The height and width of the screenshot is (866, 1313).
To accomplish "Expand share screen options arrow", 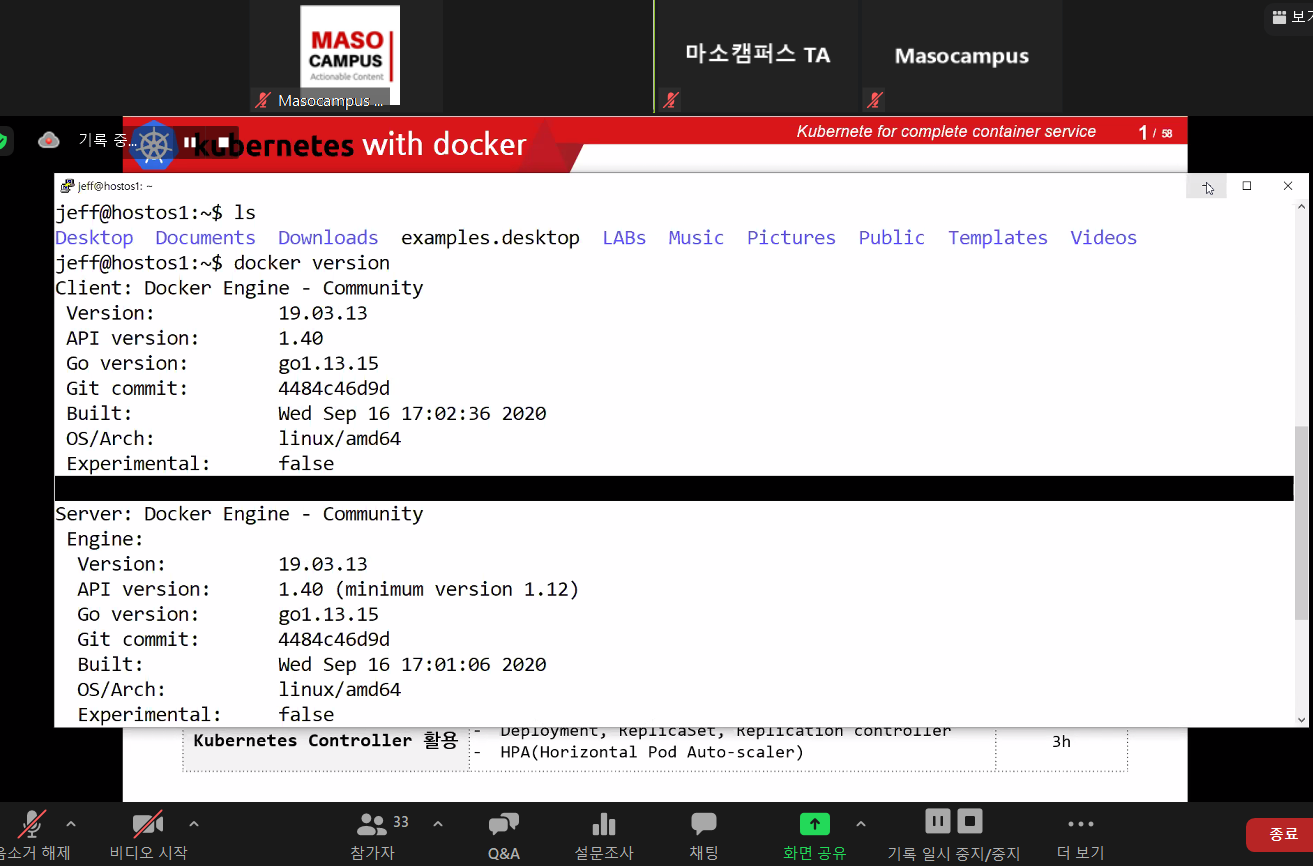I will (861, 824).
